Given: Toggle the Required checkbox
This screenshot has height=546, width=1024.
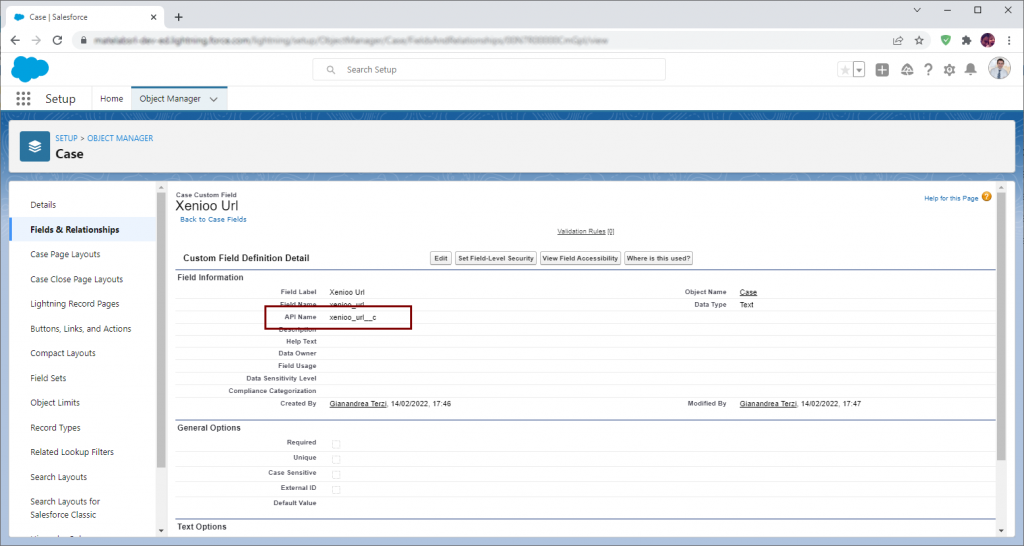Looking at the screenshot, I should click(336, 443).
